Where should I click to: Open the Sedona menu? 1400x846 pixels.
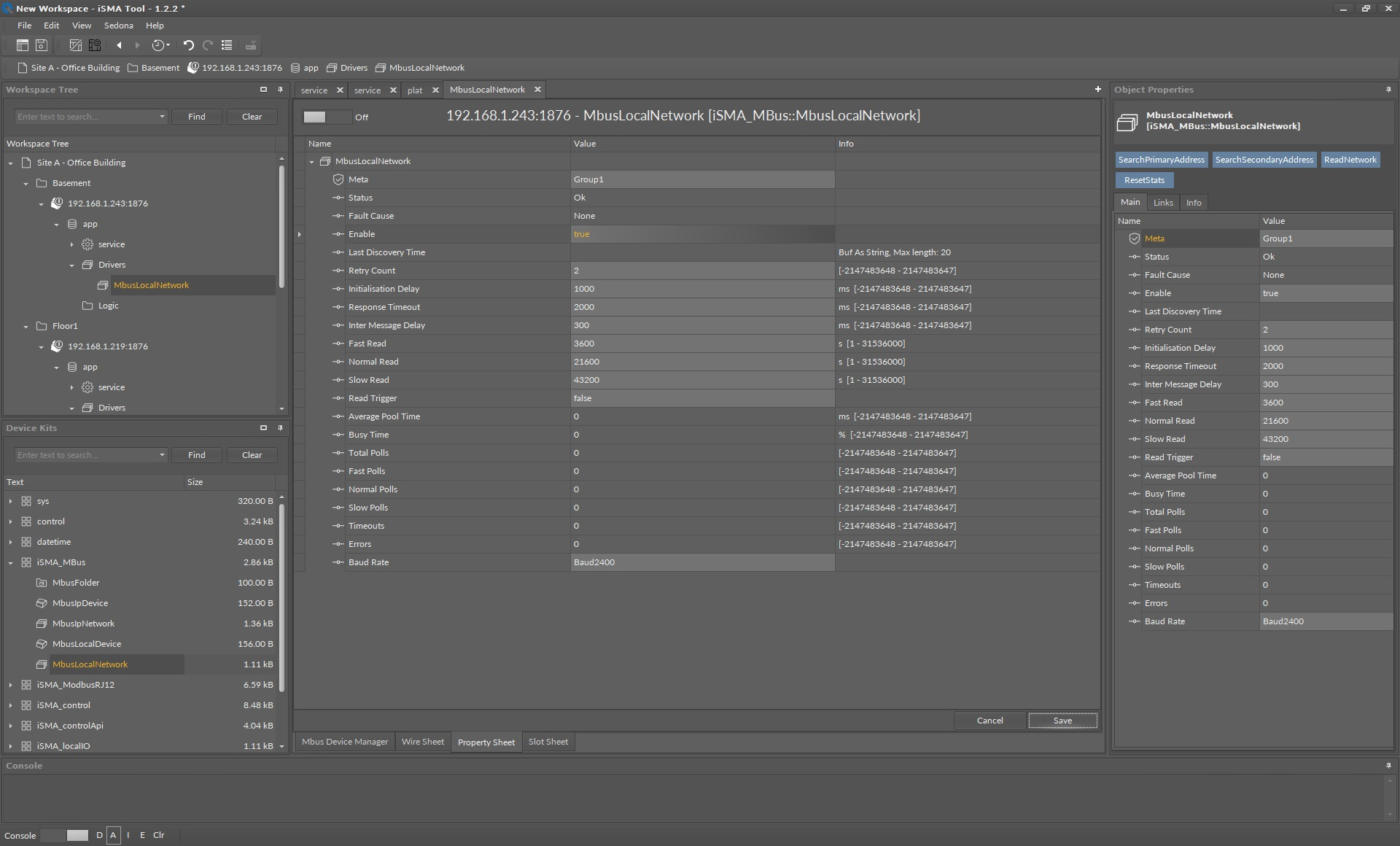tap(118, 26)
